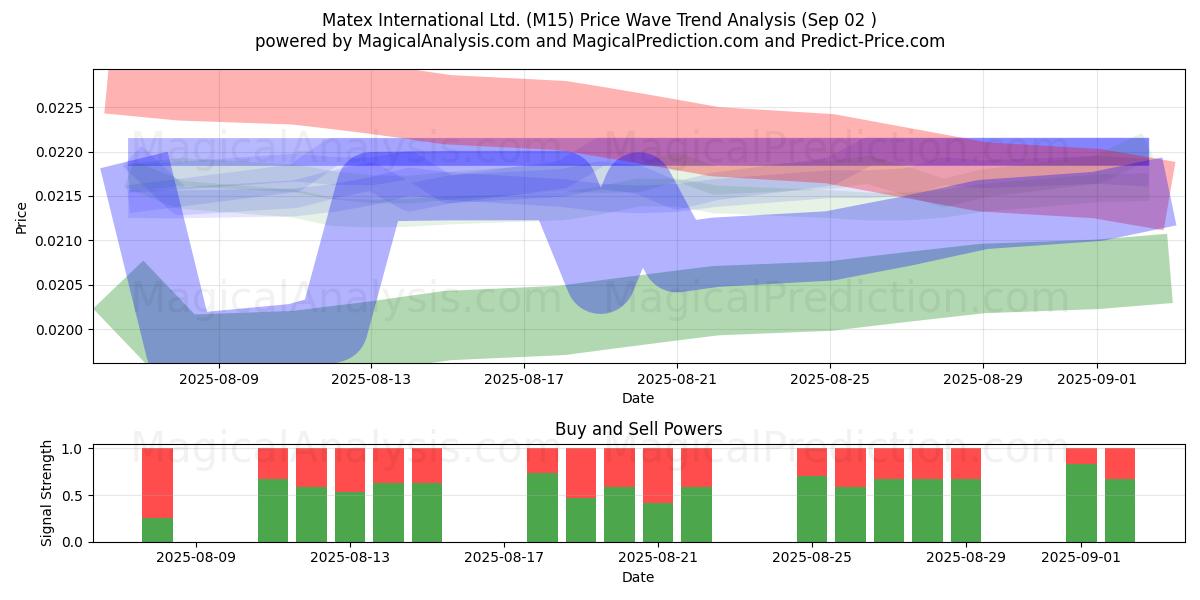
Task: Click the 'powered by MagicalAnalysis.com' subtitle line
Action: [x=600, y=41]
